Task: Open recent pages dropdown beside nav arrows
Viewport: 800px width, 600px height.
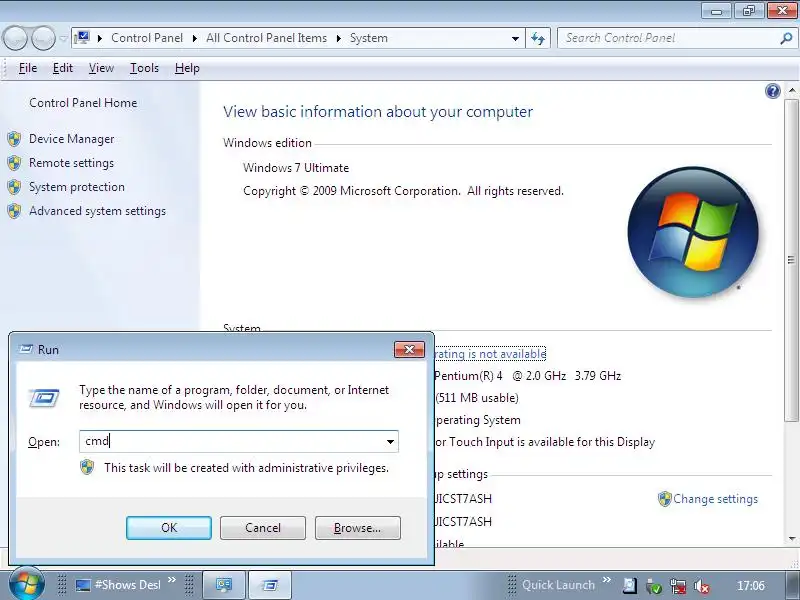Action: 63,38
